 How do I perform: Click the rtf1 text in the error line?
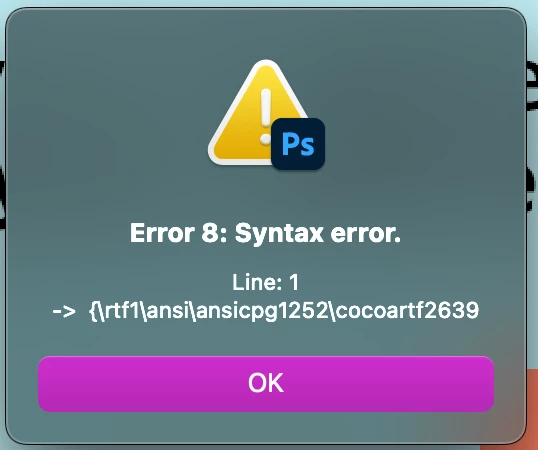(121, 310)
